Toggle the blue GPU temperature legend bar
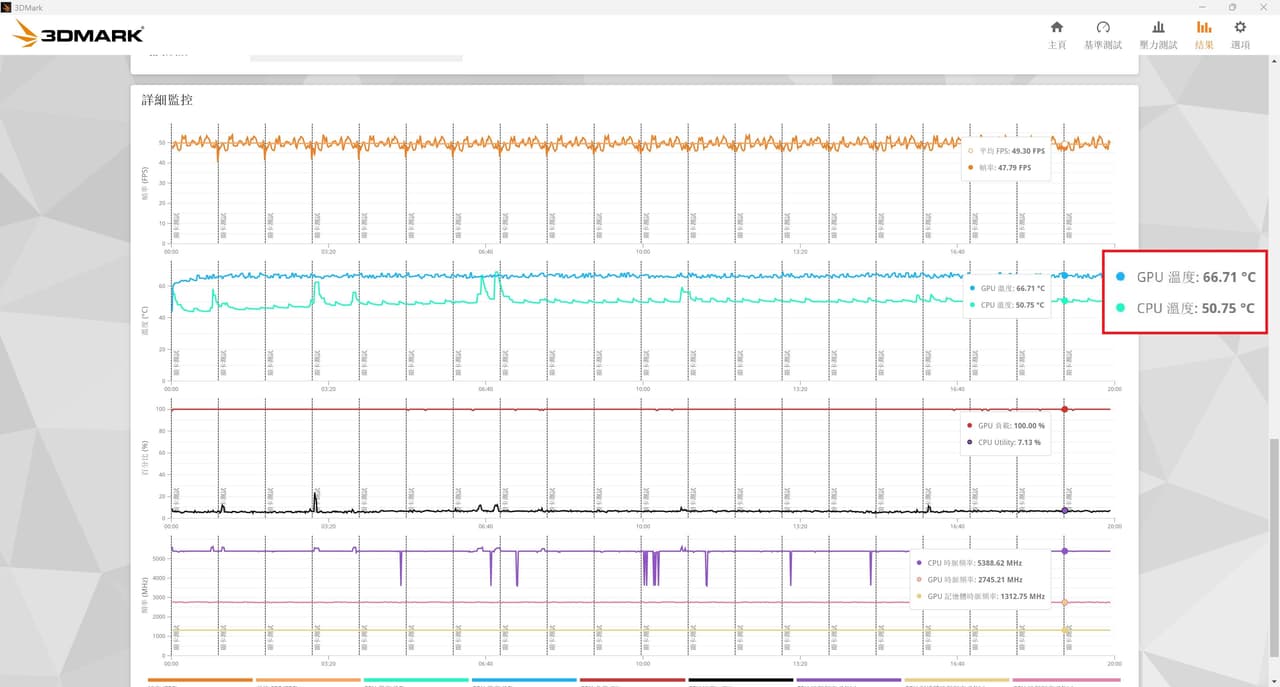 click(x=524, y=680)
